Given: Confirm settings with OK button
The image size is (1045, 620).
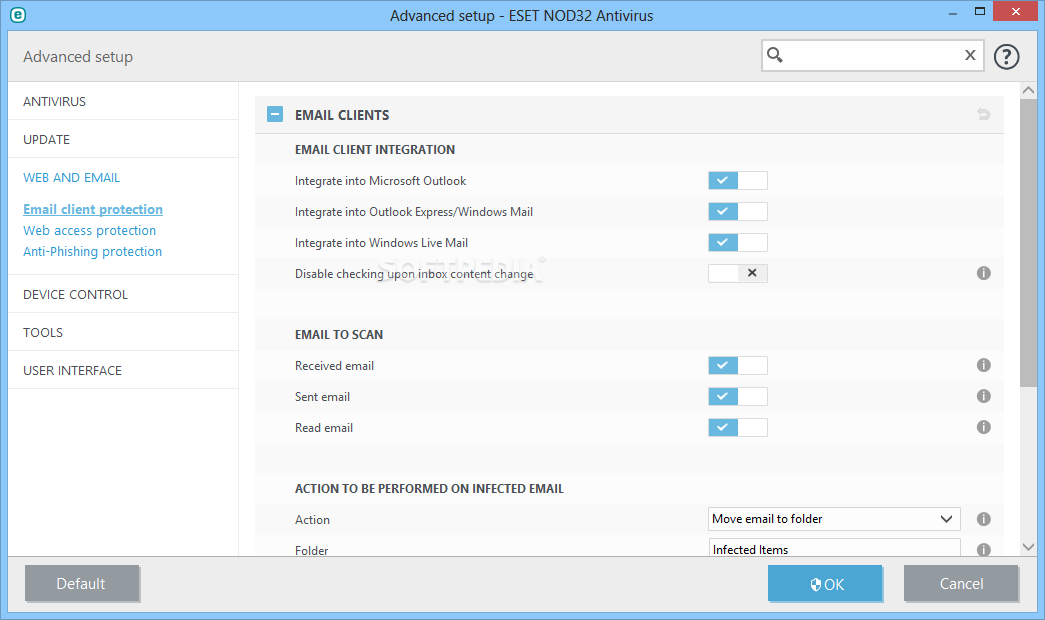Looking at the screenshot, I should click(825, 584).
